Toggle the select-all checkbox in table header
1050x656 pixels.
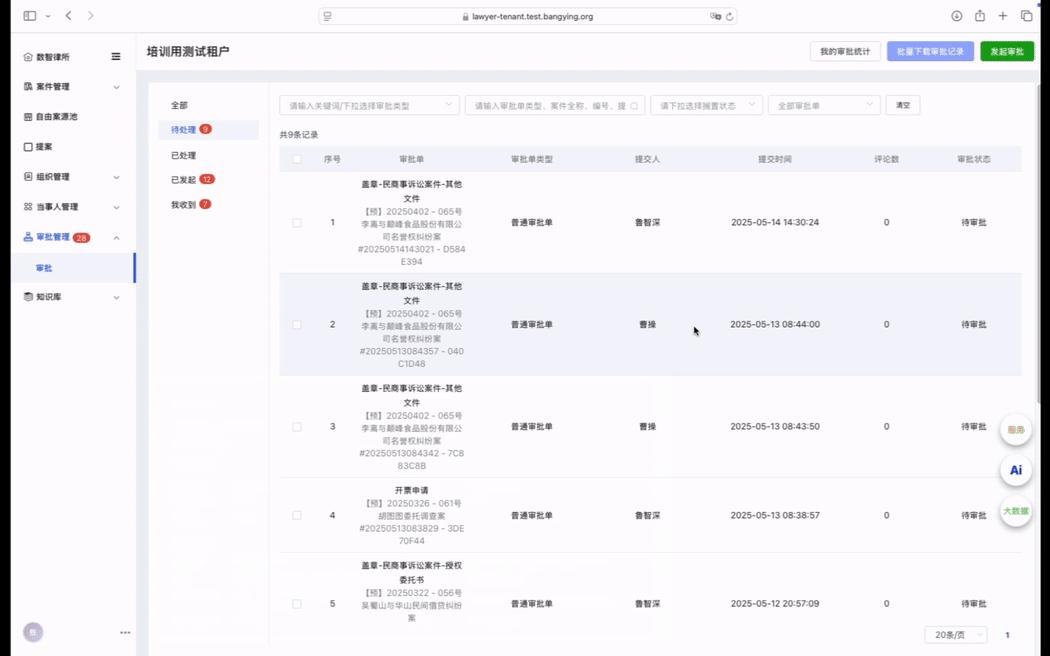coord(297,159)
